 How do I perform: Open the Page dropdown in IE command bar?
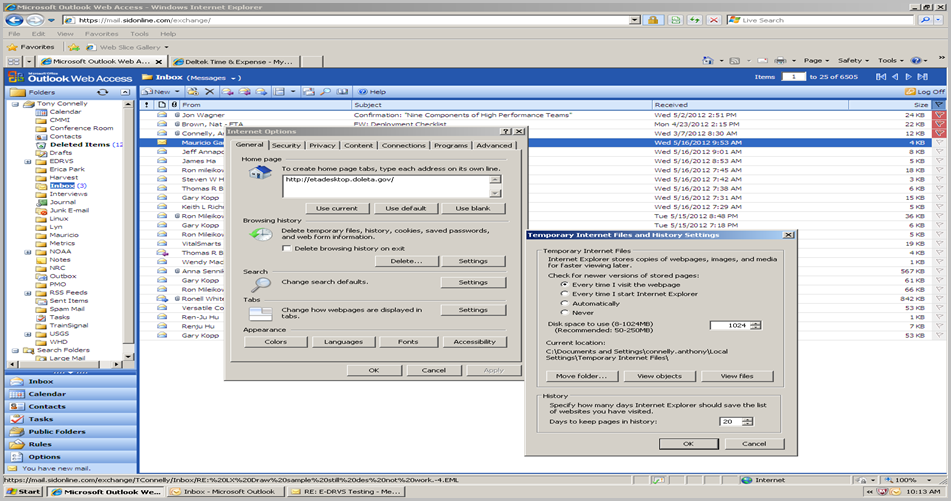(816, 61)
